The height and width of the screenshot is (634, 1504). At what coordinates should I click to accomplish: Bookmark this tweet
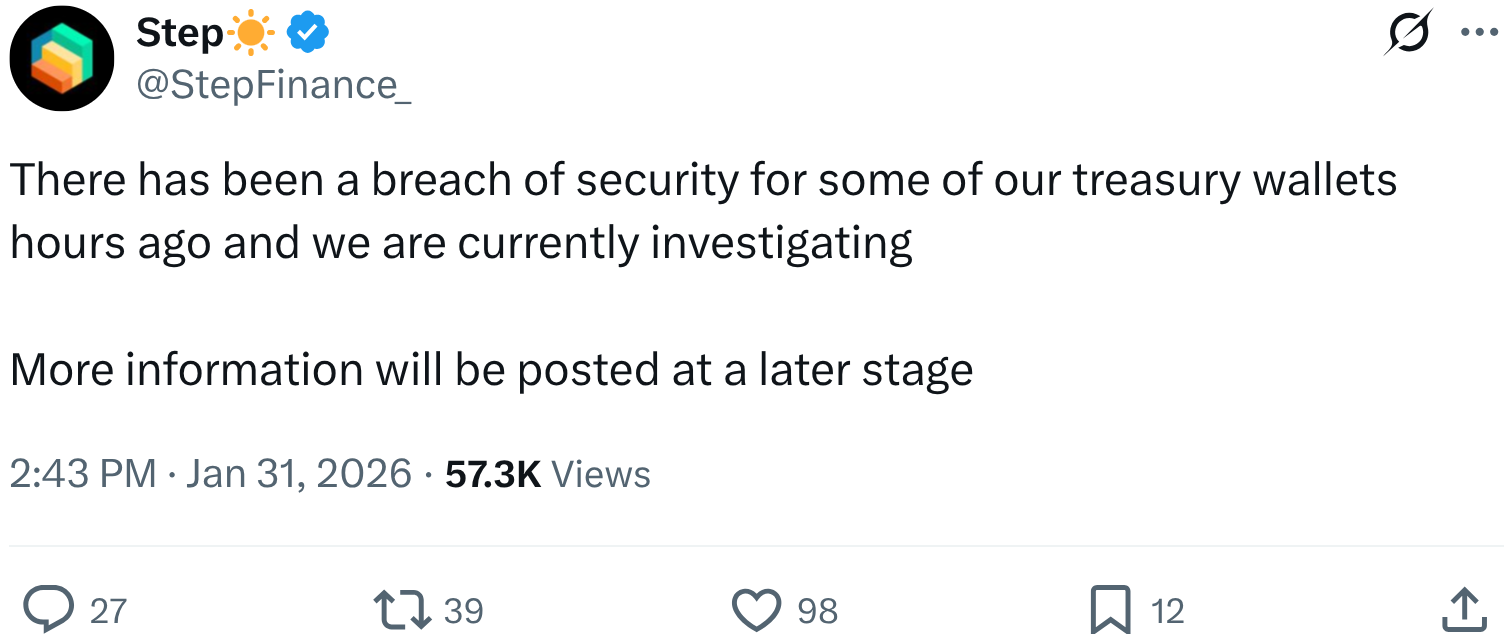click(x=1109, y=609)
